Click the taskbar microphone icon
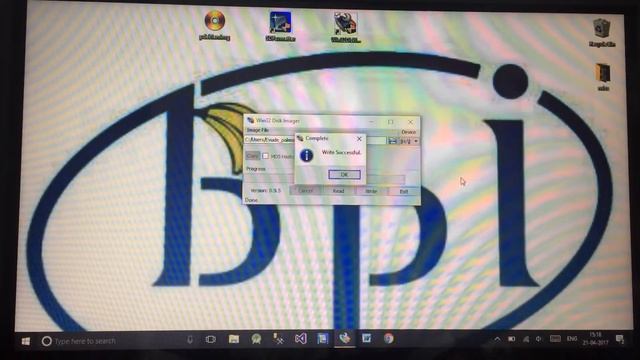Screen dimensions: 640x360 click(190, 340)
